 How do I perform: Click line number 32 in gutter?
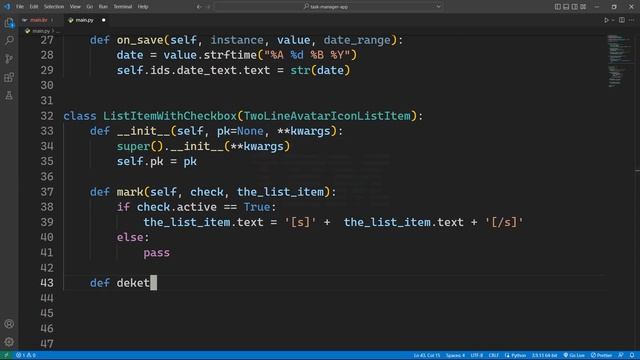[x=47, y=116]
